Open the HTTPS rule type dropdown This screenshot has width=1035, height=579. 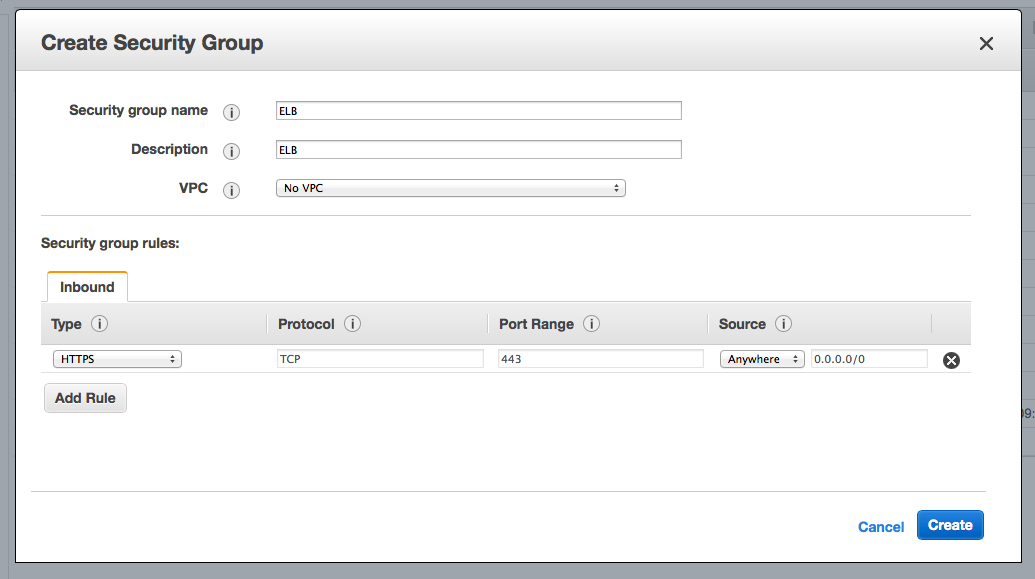click(x=117, y=359)
